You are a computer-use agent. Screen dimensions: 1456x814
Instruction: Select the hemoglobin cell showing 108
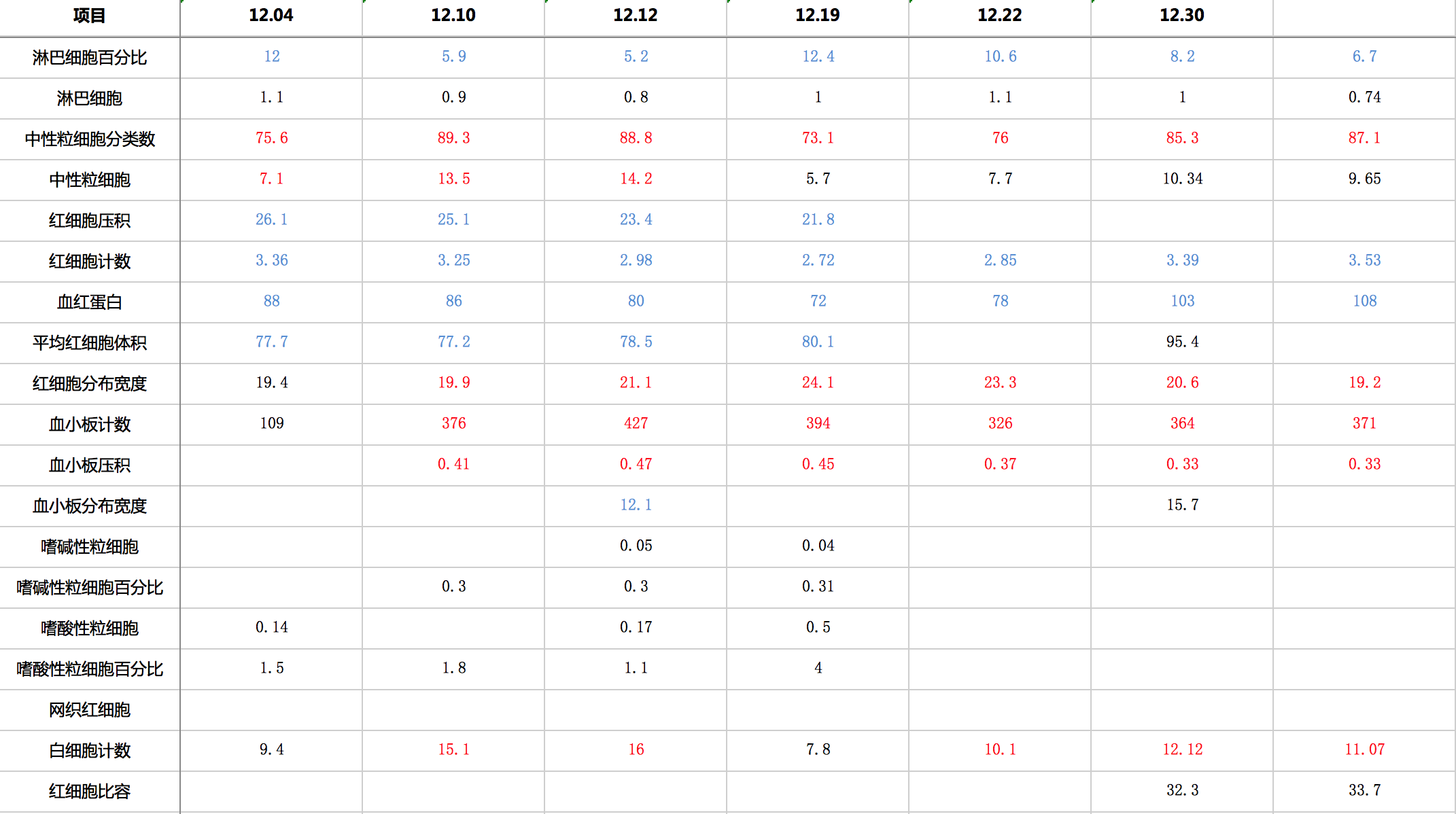[x=1364, y=302]
